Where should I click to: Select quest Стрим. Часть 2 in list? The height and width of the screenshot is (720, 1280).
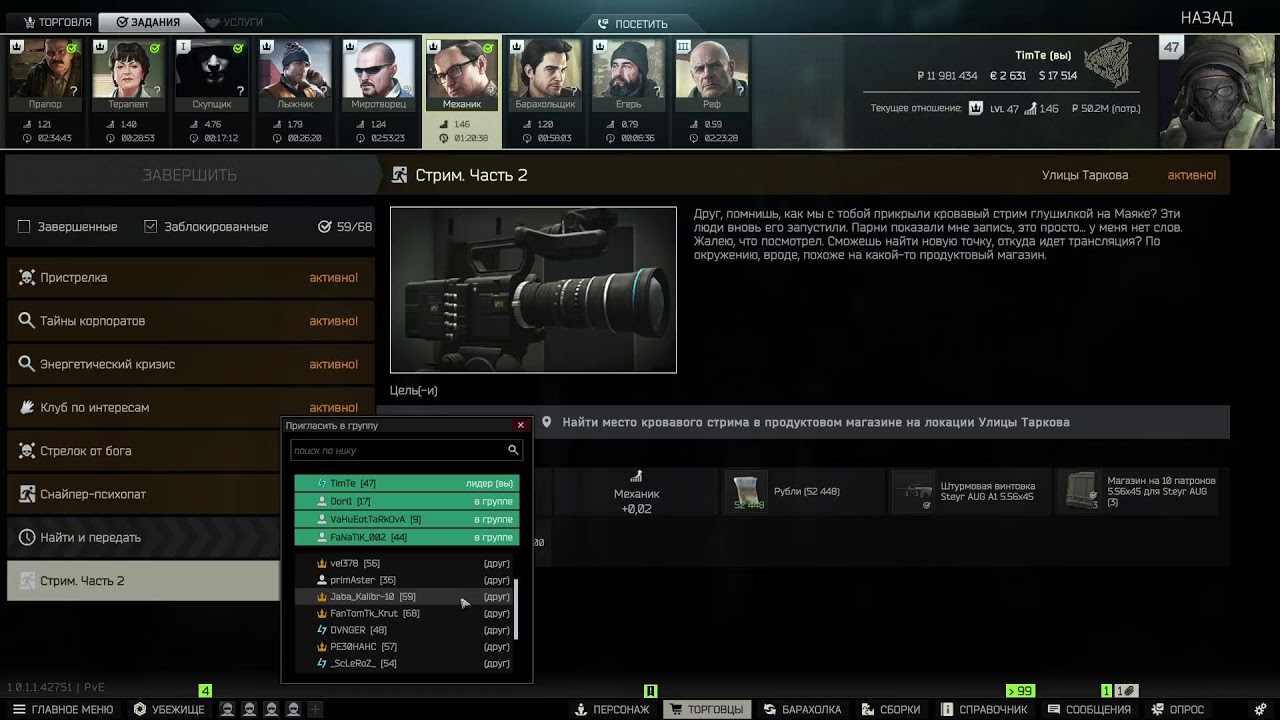point(143,581)
